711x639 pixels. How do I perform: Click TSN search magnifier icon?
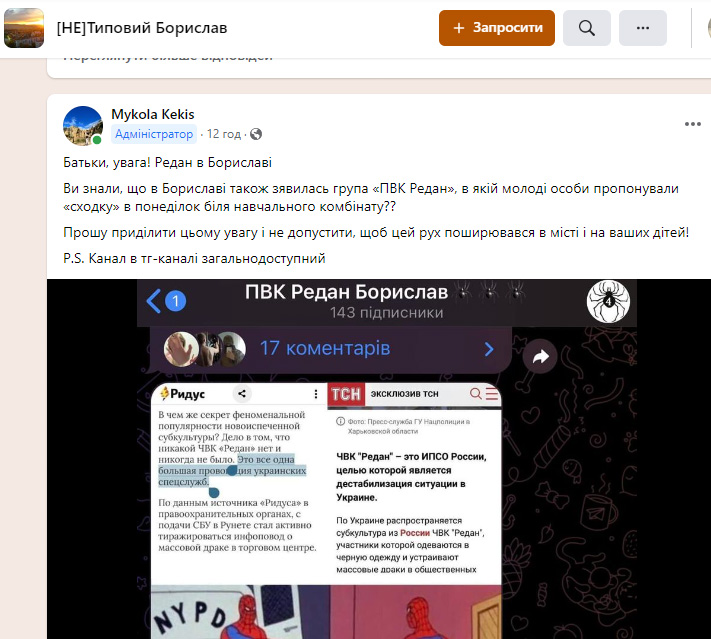[x=476, y=394]
